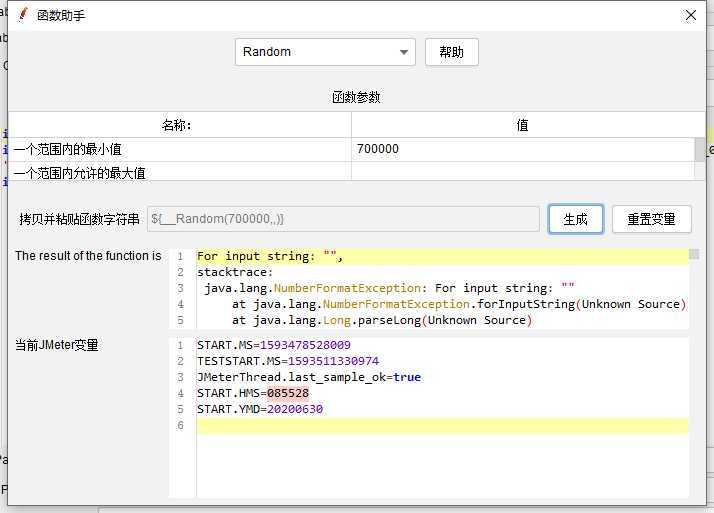Click the 'The result of the function is' label
714x513 pixels.
coord(88,256)
